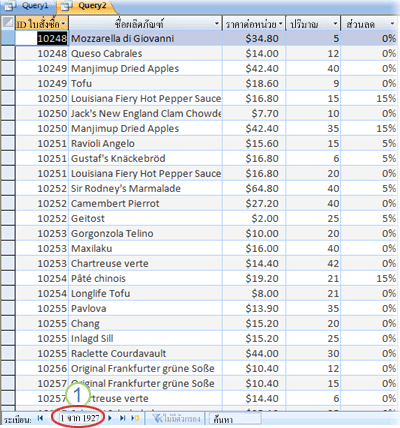Select row selector for Ravioli Angelo
Screen dimensions: 400x428
tap(8, 143)
